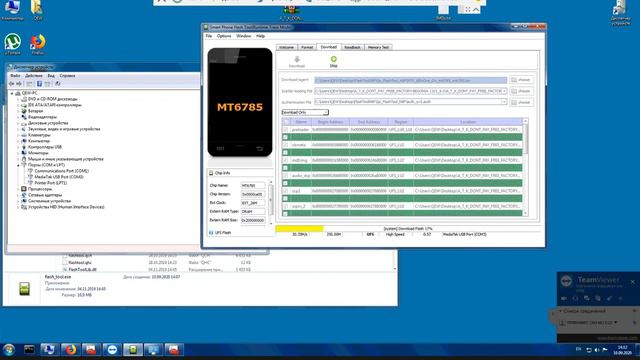Close the TeamViewer side panel
640x360 pixels.
(x=633, y=282)
